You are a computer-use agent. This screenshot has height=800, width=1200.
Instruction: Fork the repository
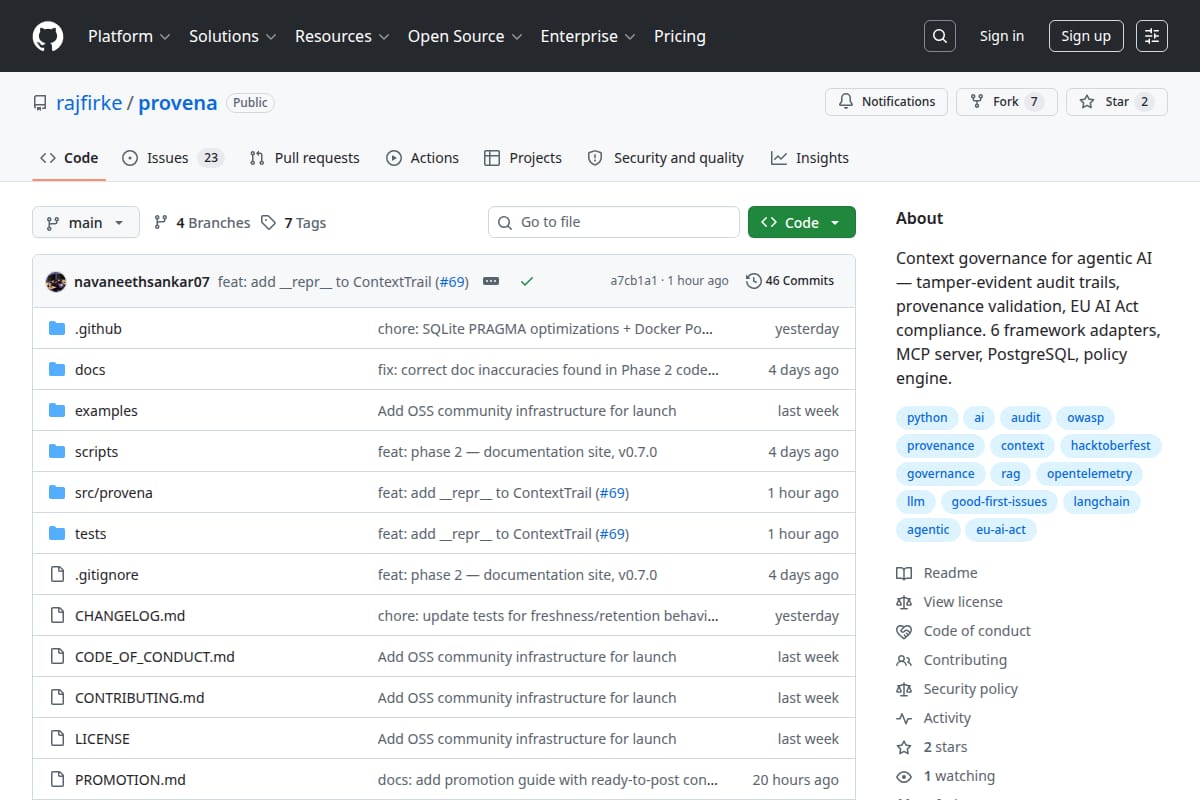pyautogui.click(x=1006, y=102)
